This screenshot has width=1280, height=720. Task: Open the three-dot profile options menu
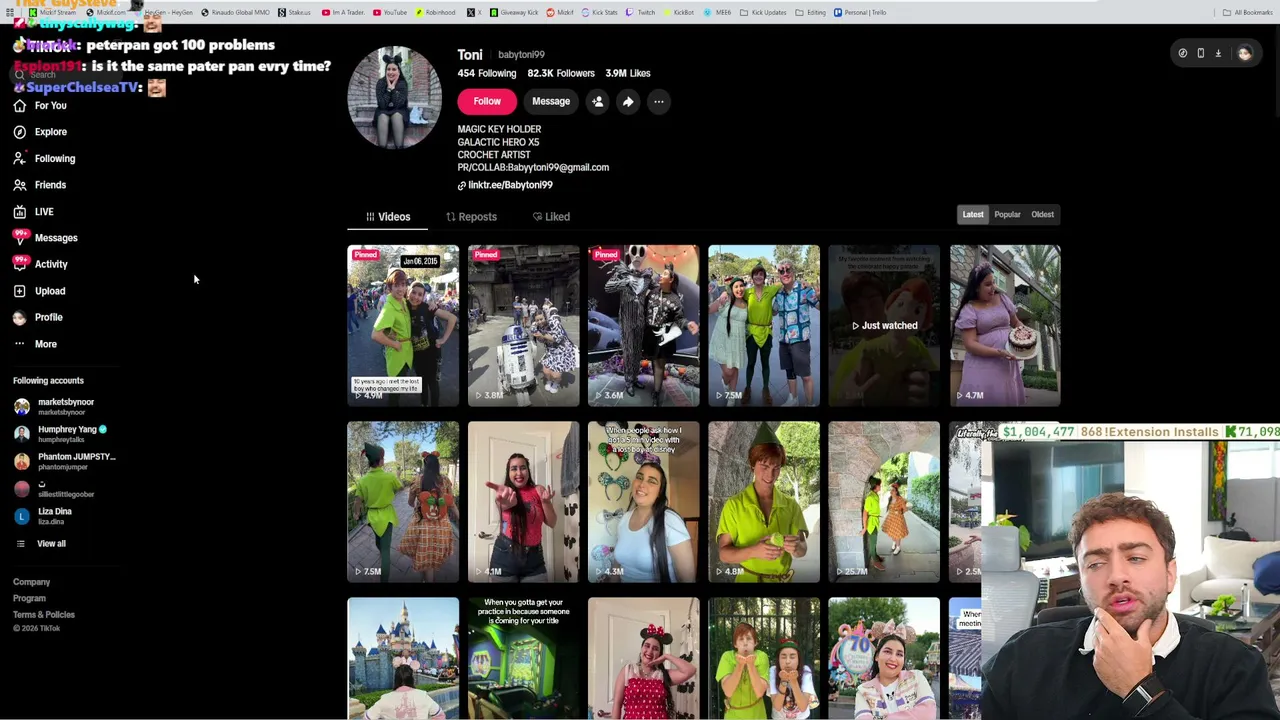coord(659,101)
